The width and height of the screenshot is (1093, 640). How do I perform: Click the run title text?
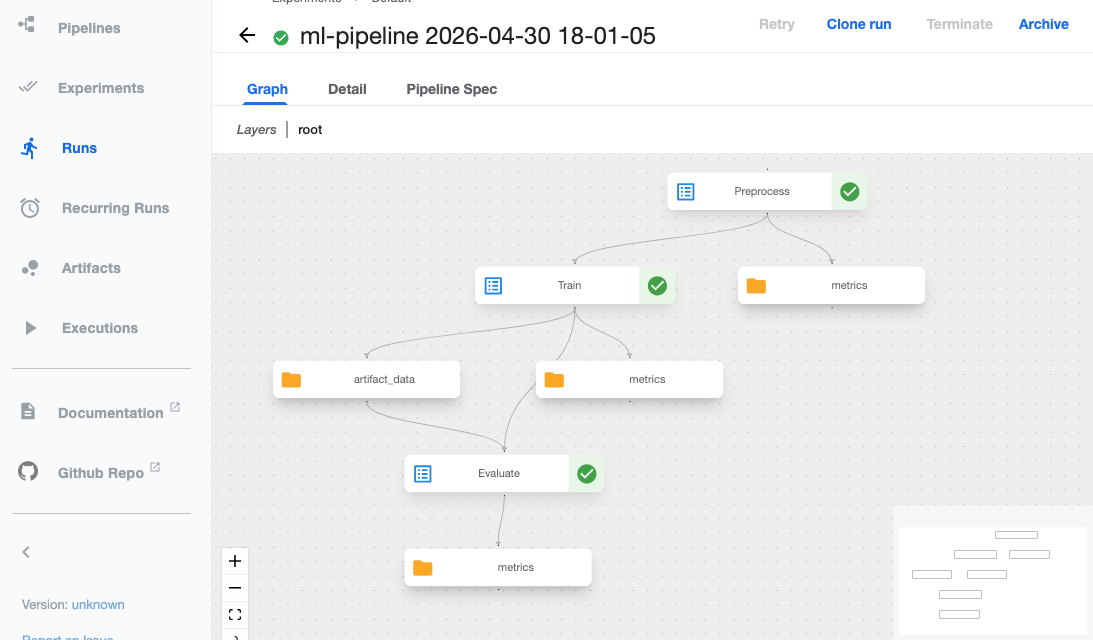[x=477, y=36]
